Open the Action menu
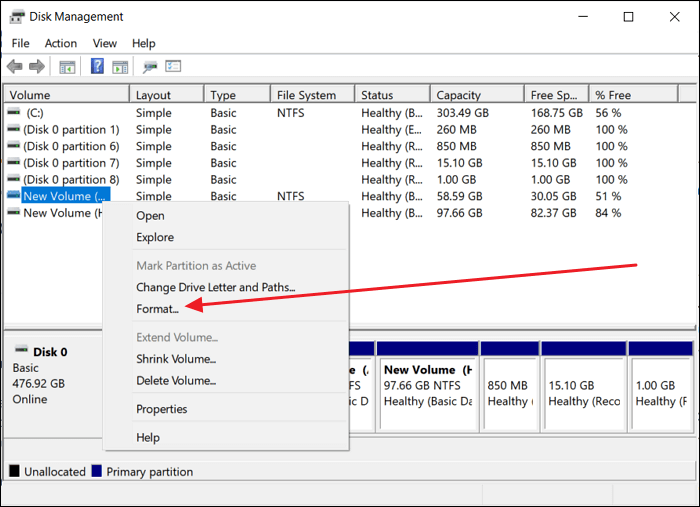The image size is (700, 507). 61,43
